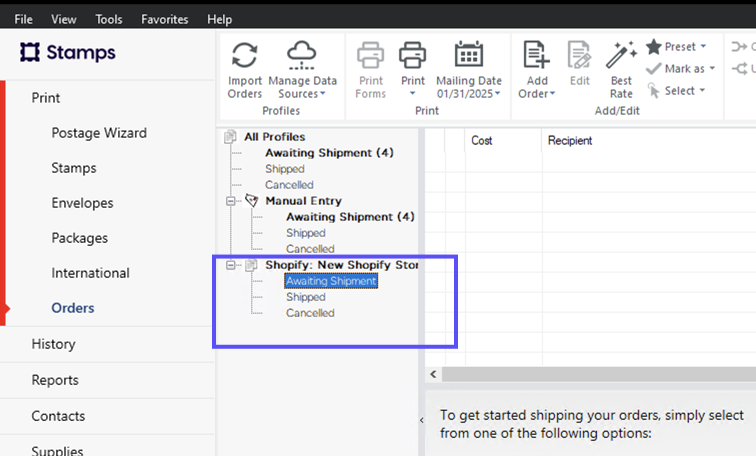Select Shopify Awaiting Shipment item
The height and width of the screenshot is (456, 756).
point(331,281)
